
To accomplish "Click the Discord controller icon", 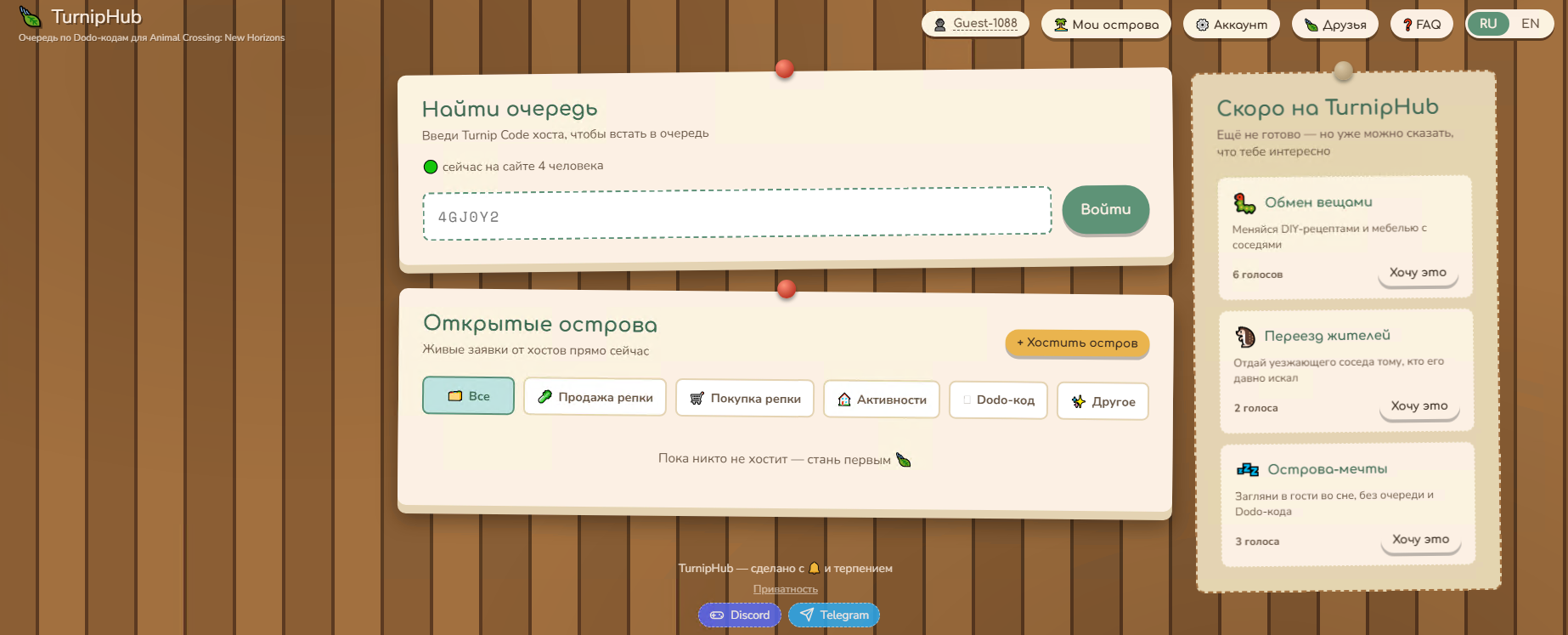I will pos(717,615).
